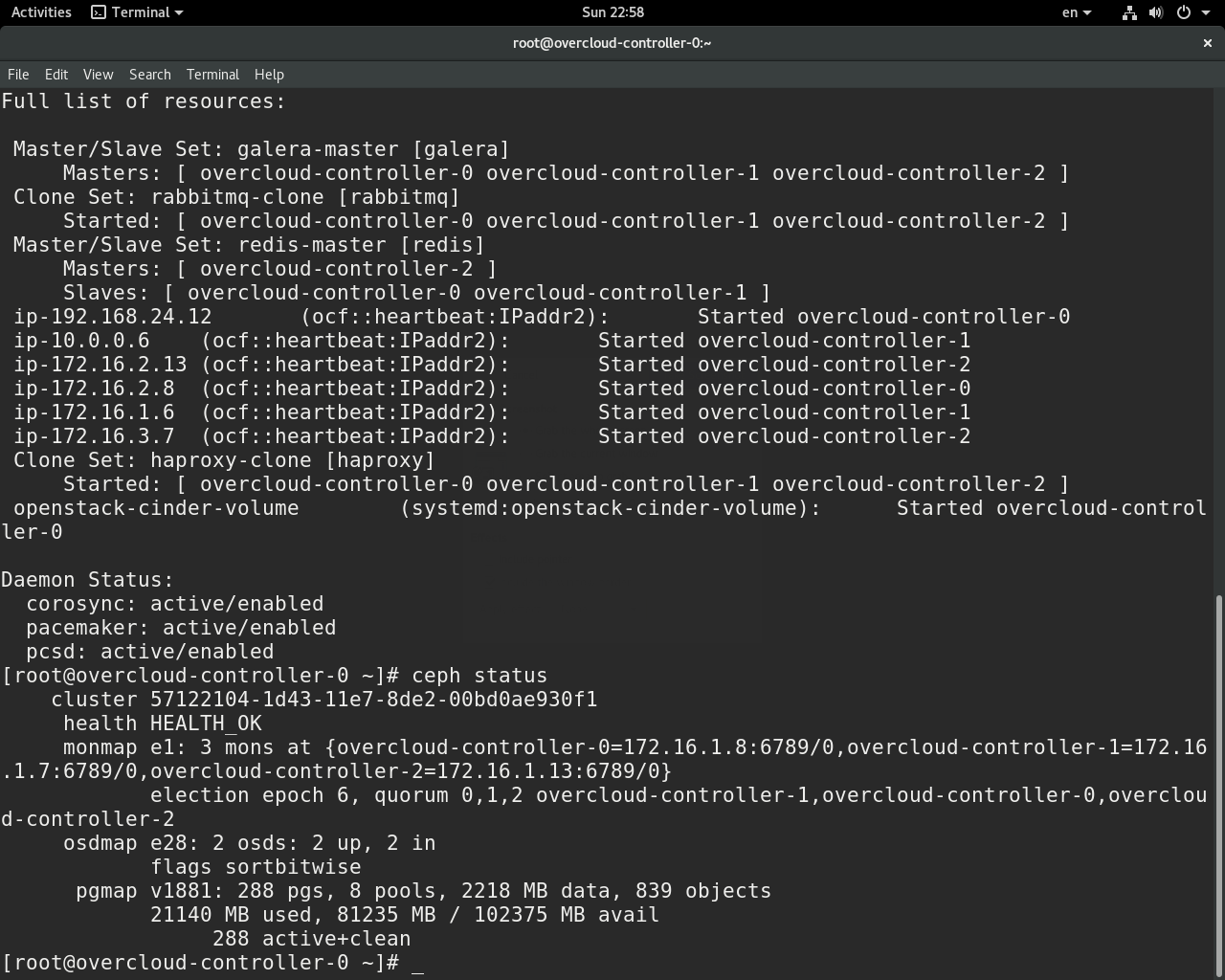Image resolution: width=1225 pixels, height=980 pixels.
Task: Click 'osdmap e28: 2 osds: 2 up, 2 in'
Action: pos(249,843)
